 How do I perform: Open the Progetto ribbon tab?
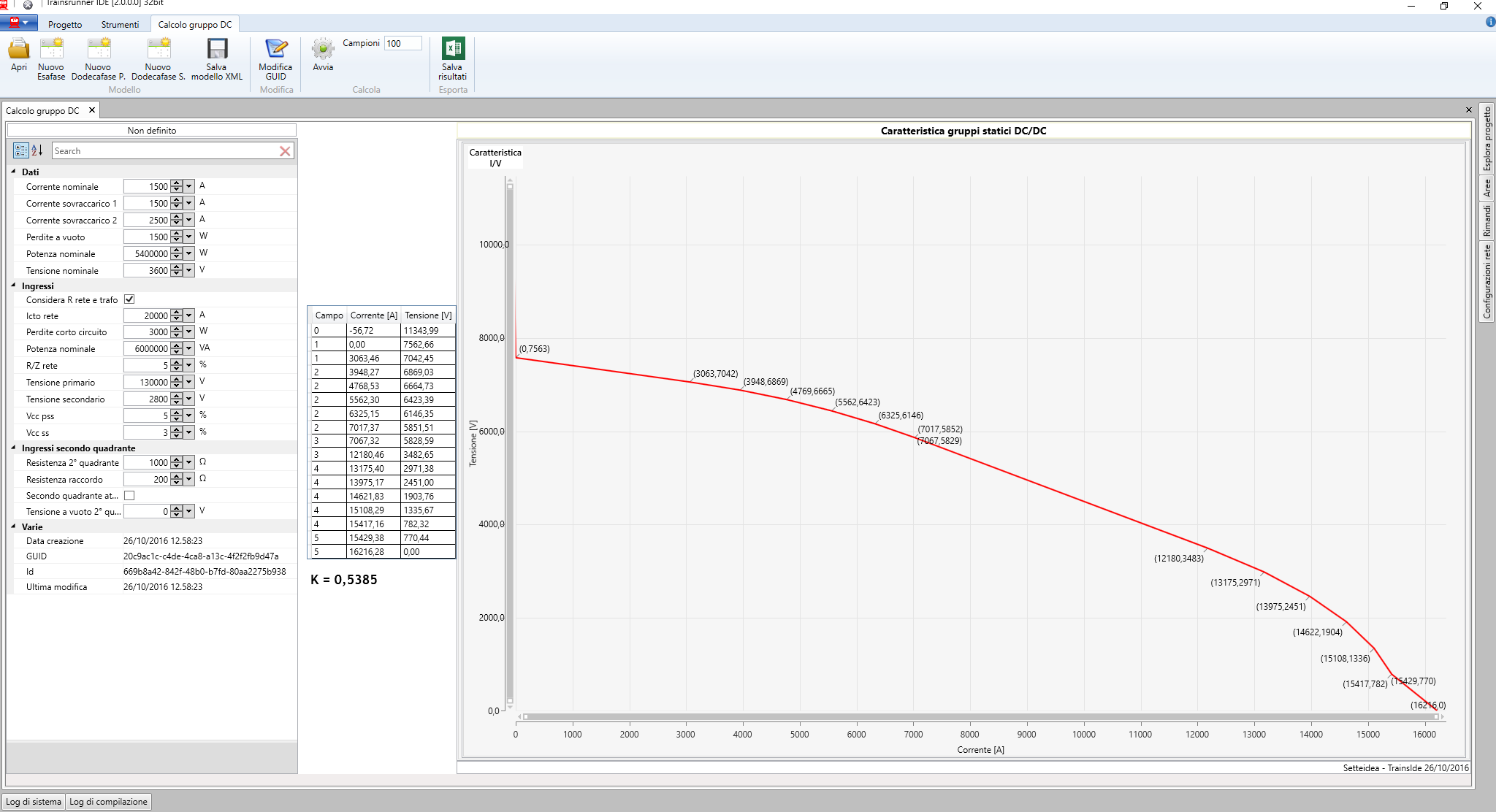(x=65, y=24)
